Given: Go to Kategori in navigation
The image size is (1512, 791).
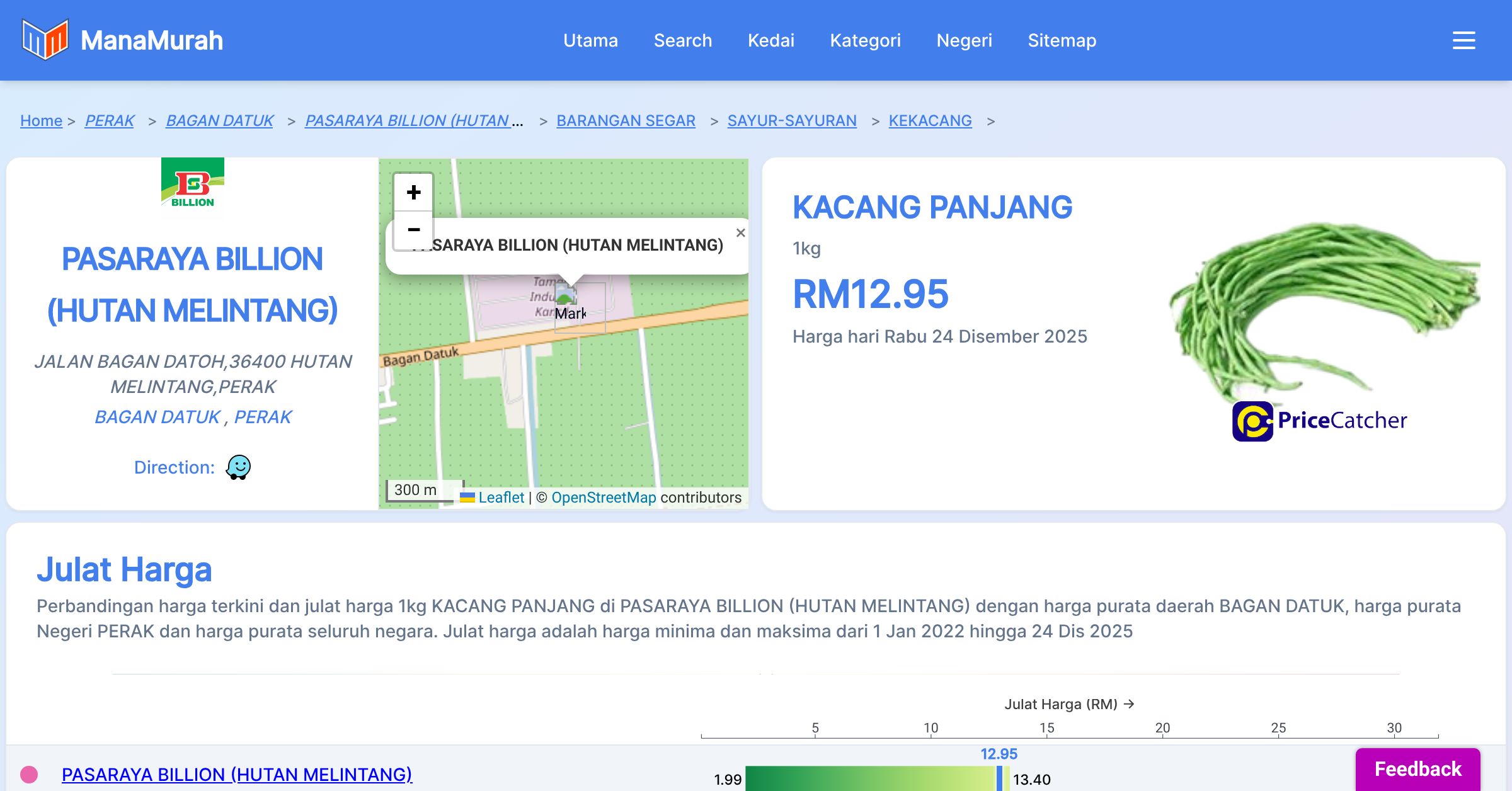Looking at the screenshot, I should point(865,40).
